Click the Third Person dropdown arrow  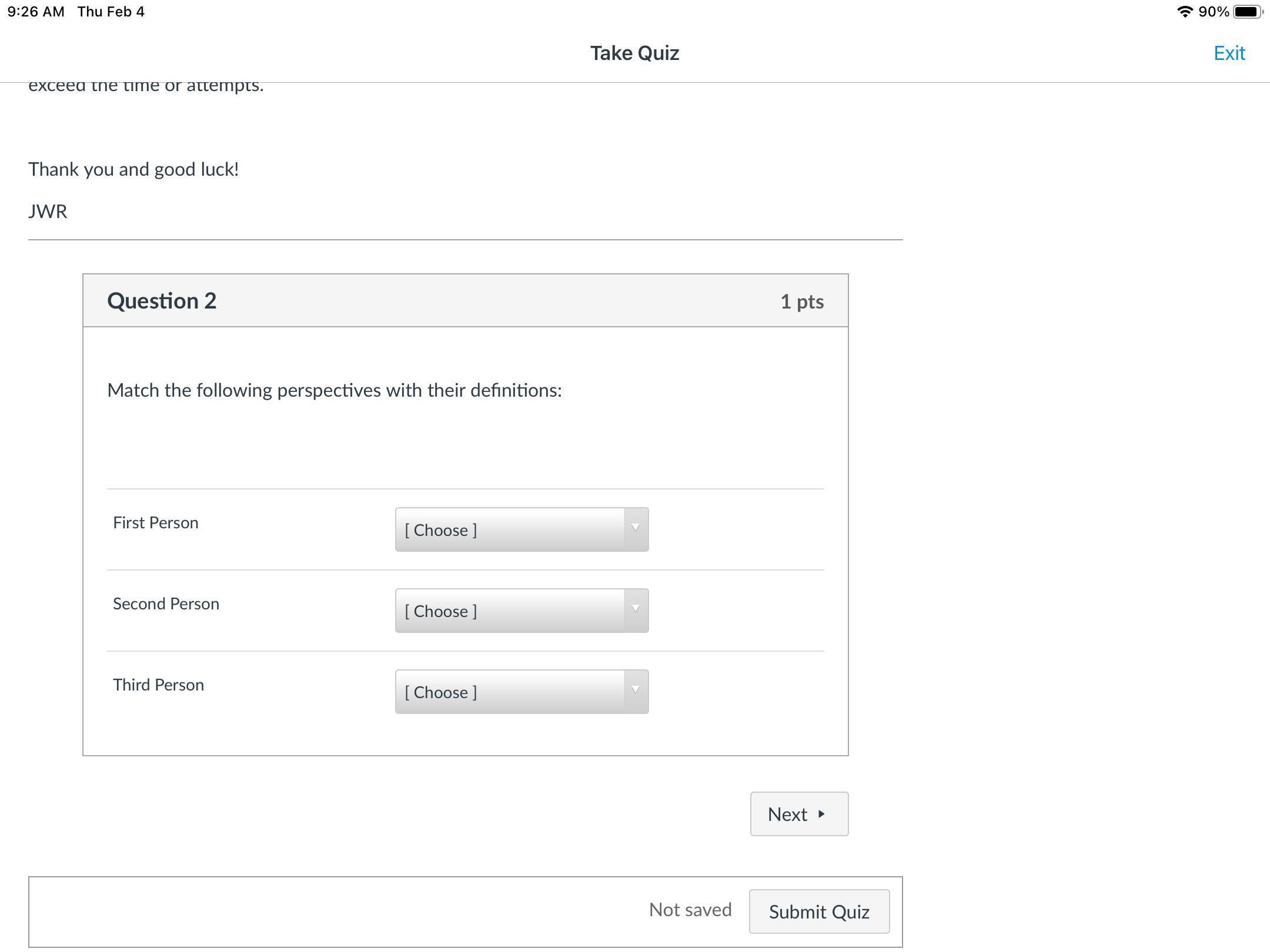tap(636, 690)
